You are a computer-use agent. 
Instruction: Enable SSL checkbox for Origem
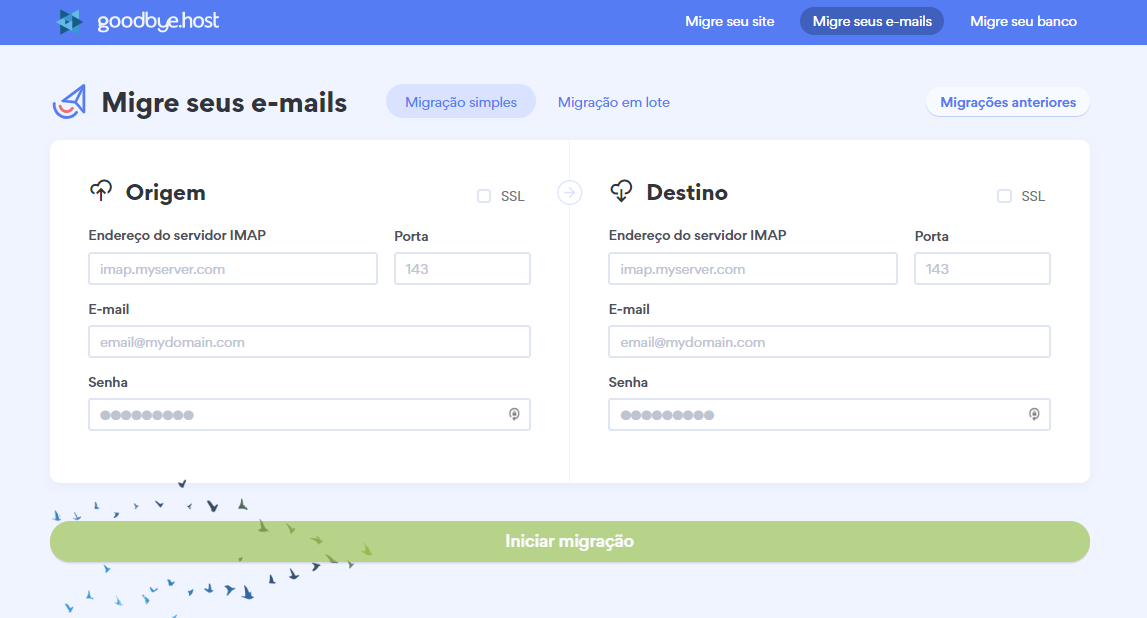tap(484, 196)
